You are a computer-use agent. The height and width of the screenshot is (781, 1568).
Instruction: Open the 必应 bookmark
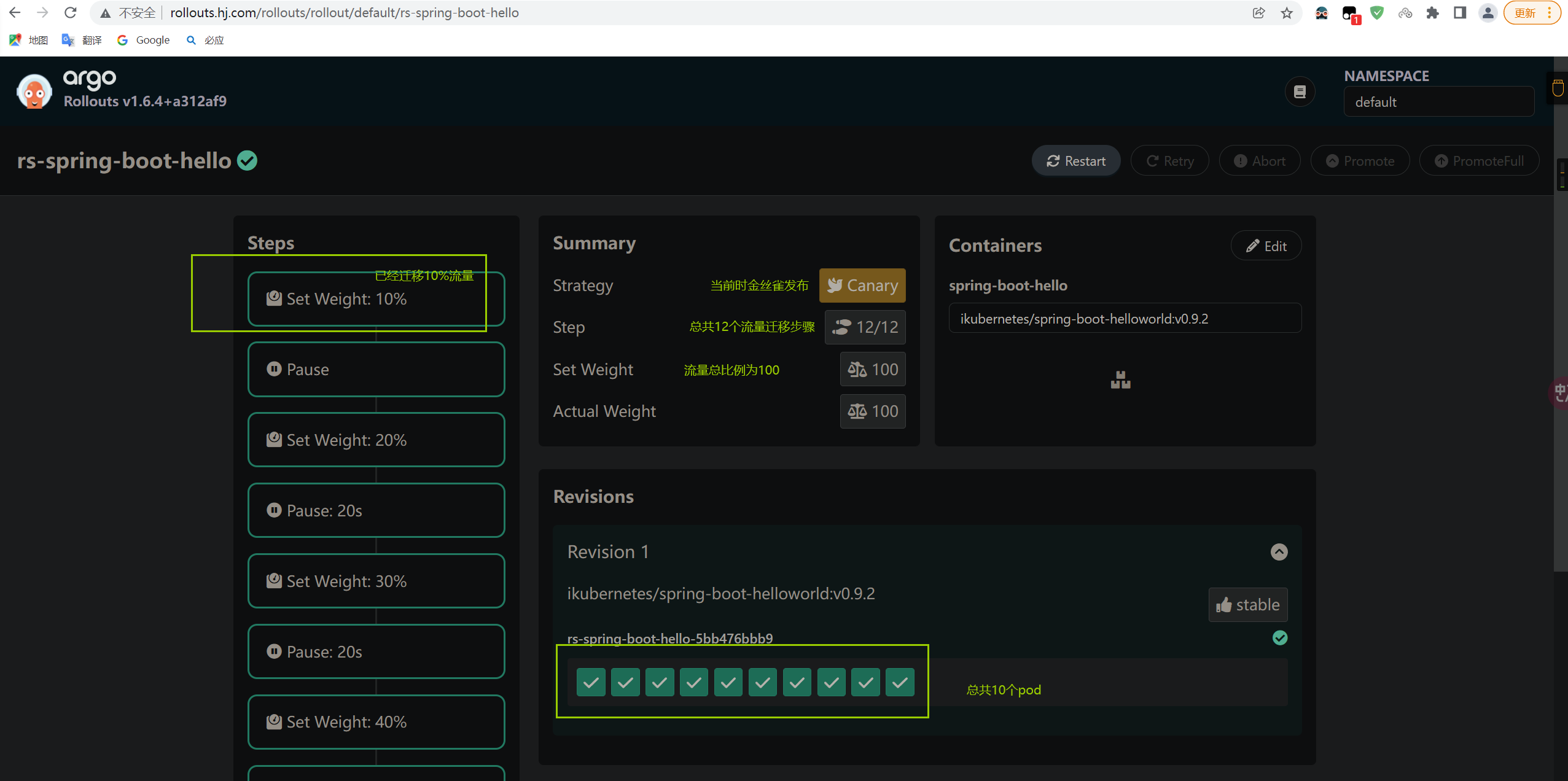coord(206,40)
